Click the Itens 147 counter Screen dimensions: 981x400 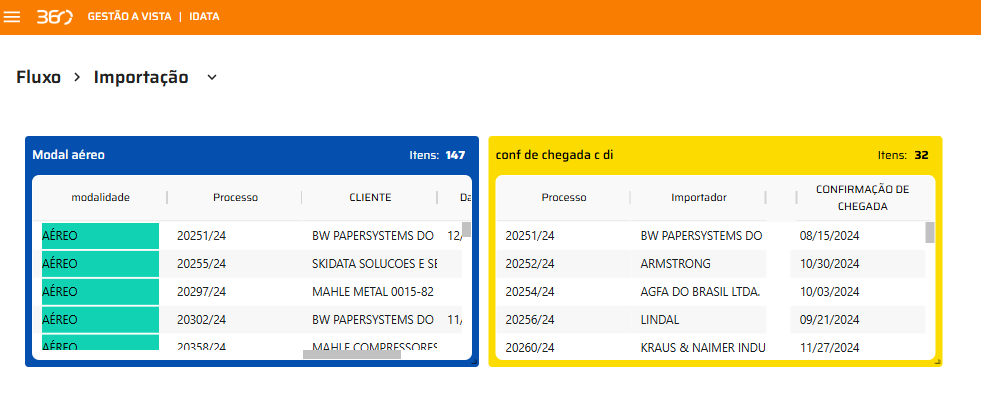(x=437, y=155)
